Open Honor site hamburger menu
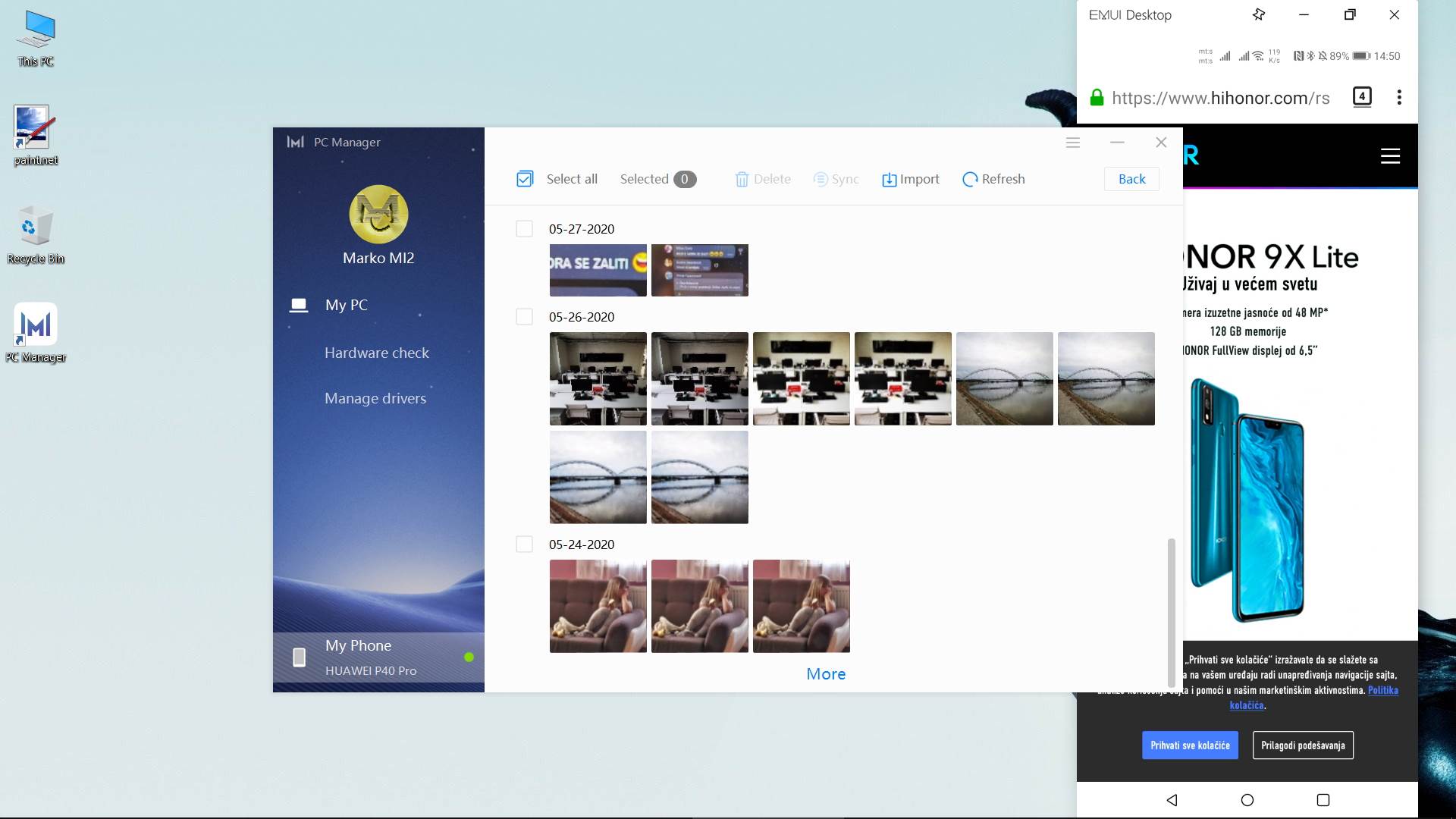 [1390, 156]
